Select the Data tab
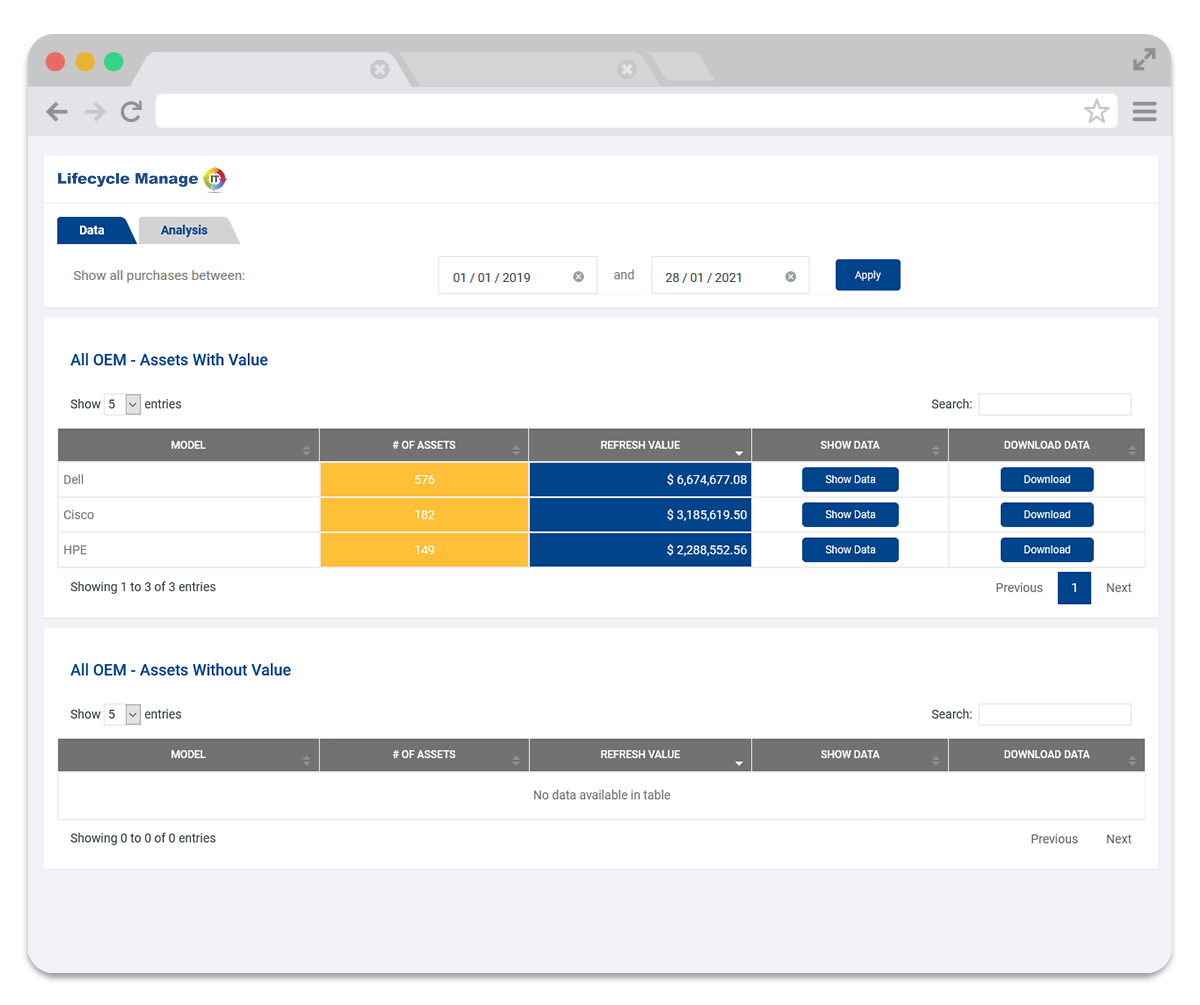The image size is (1200, 1005). click(x=92, y=231)
